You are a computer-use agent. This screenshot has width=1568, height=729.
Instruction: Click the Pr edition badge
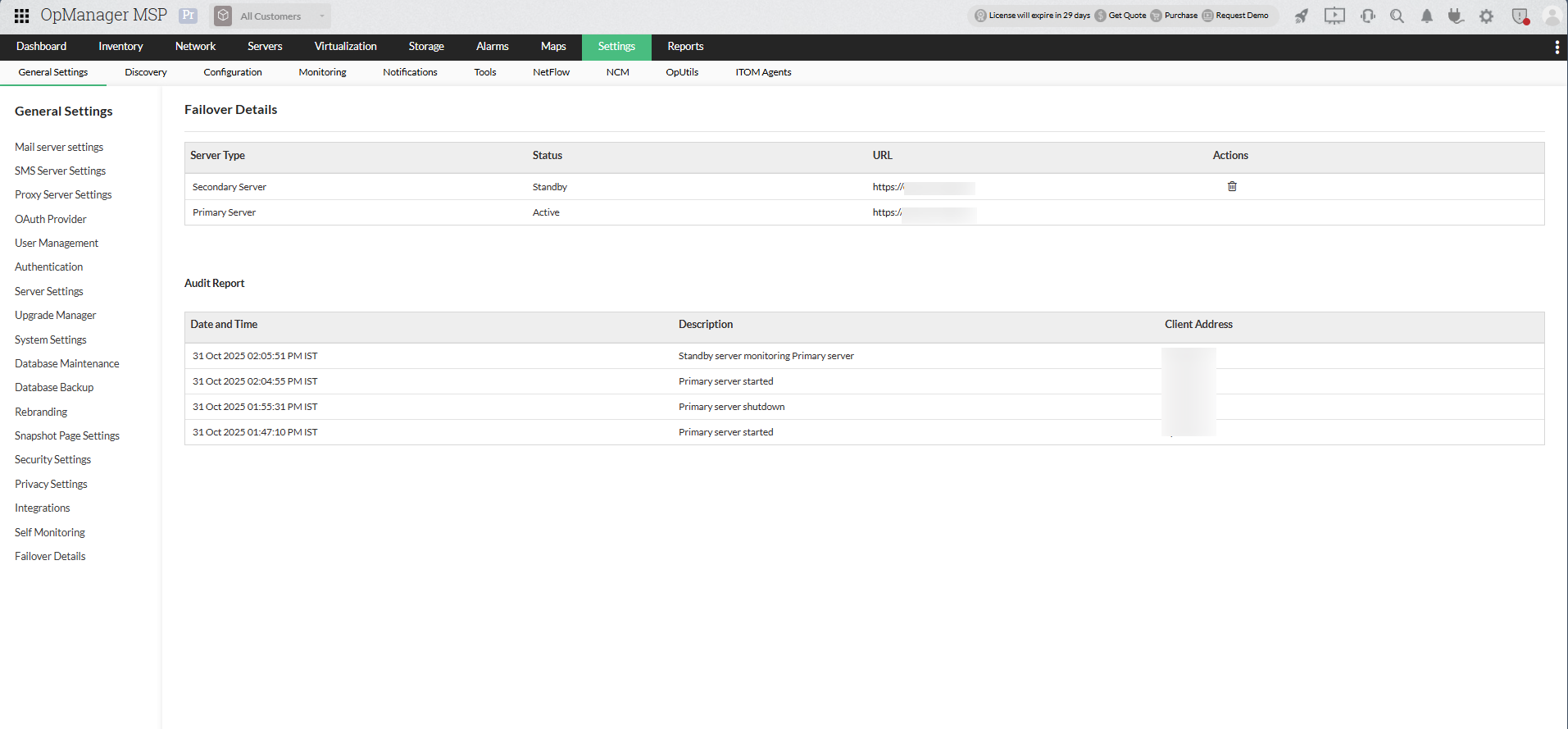(189, 16)
